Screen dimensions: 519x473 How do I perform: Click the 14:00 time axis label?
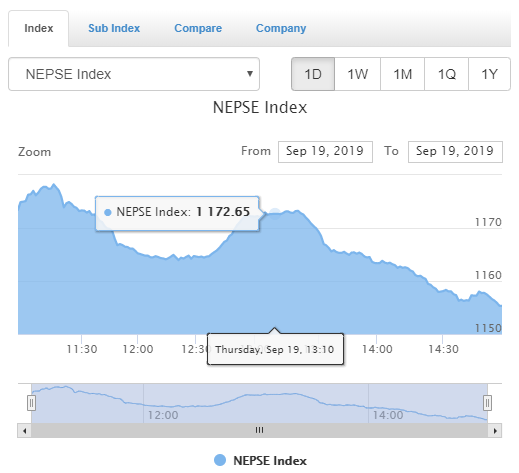click(377, 349)
